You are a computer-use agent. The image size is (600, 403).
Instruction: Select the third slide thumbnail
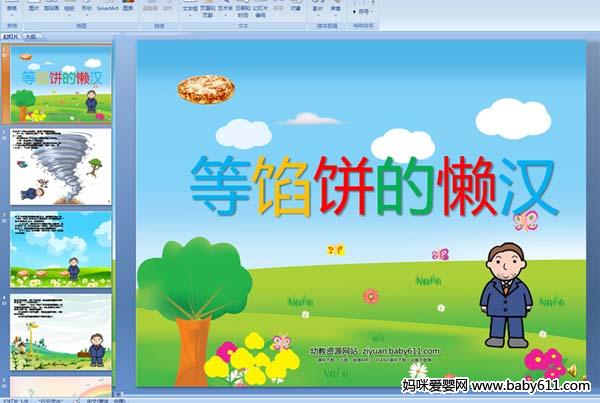(x=62, y=249)
